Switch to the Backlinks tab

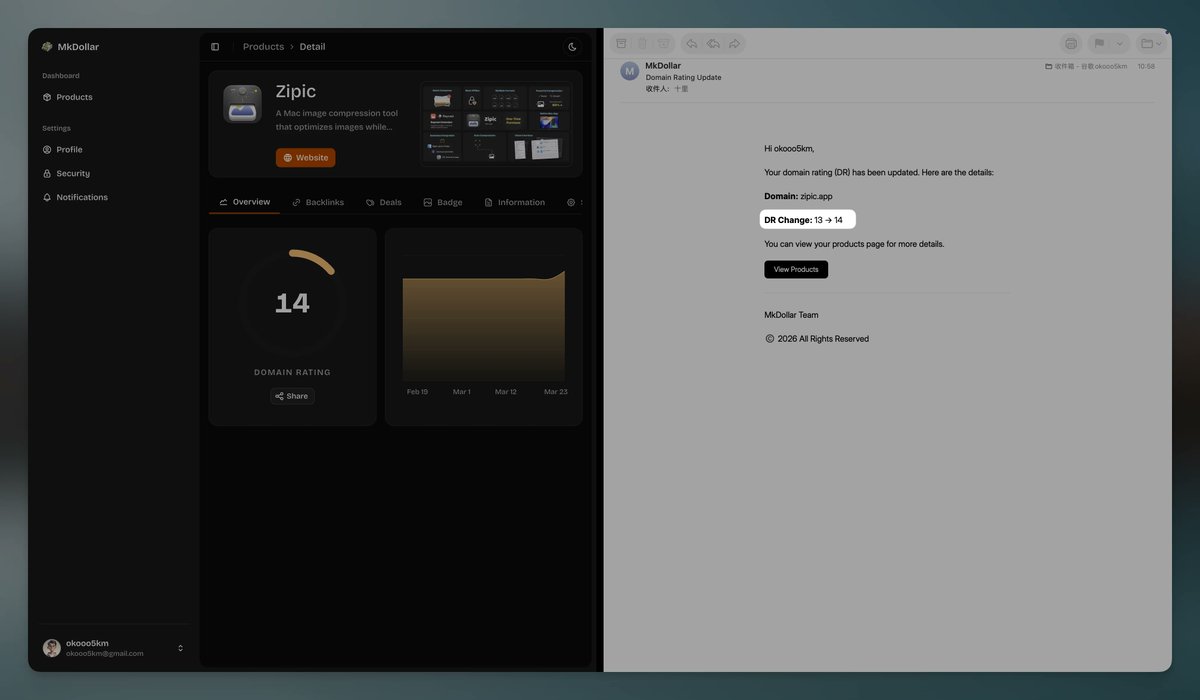(318, 202)
